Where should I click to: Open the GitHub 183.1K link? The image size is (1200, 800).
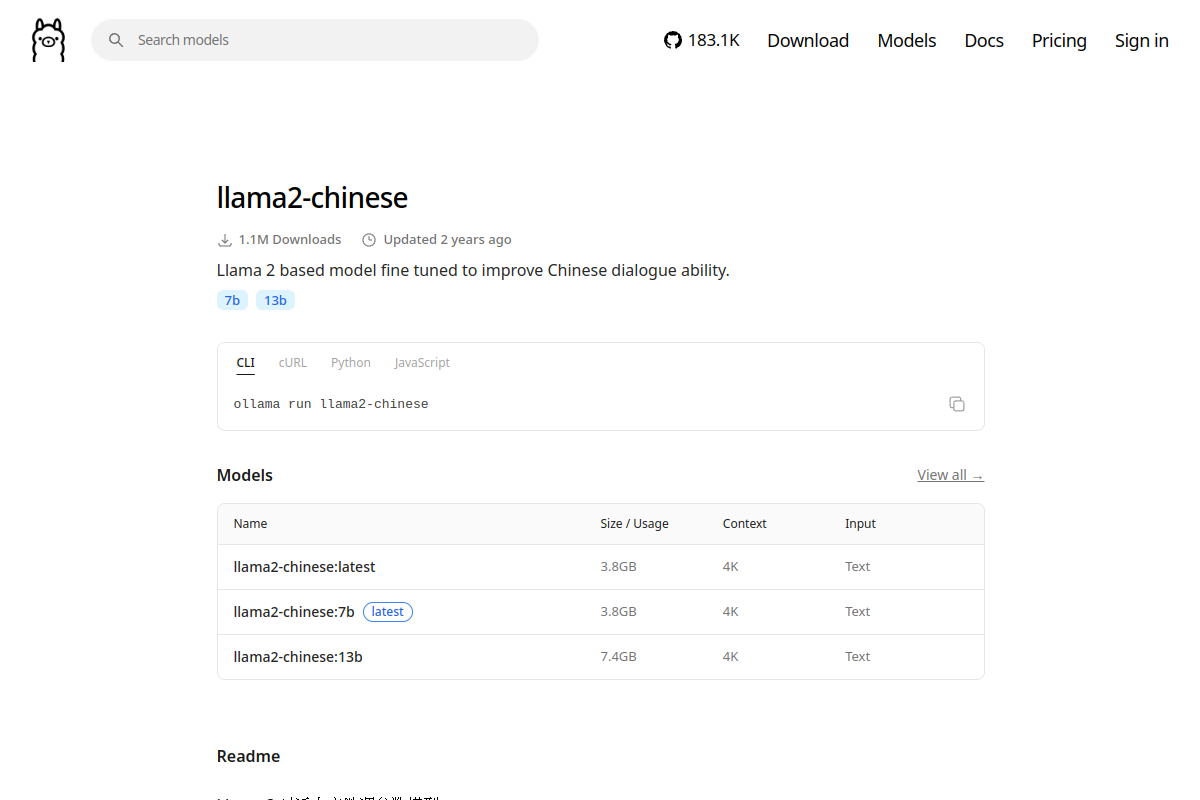[x=702, y=40]
